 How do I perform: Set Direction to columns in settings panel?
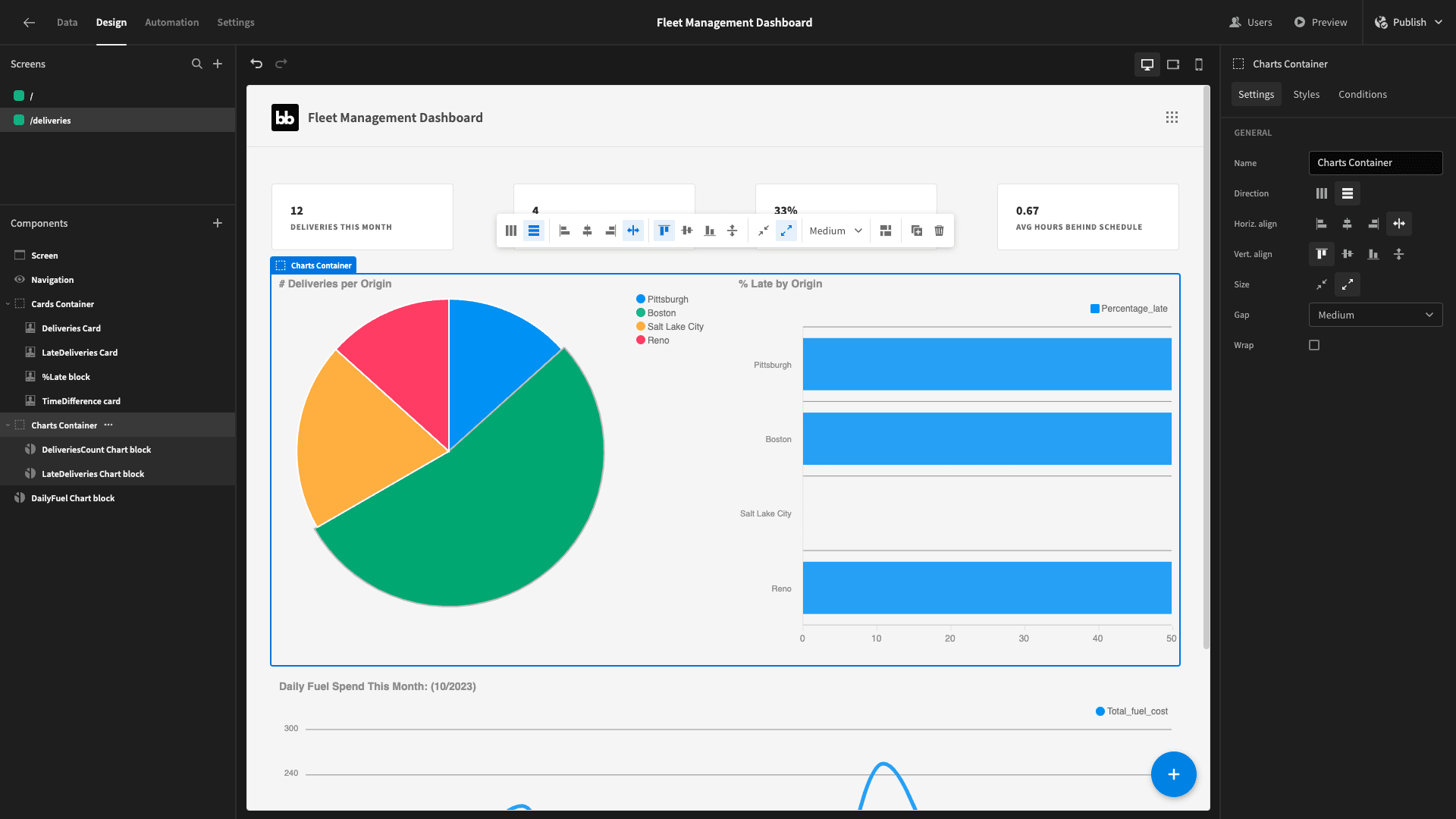coord(1322,193)
